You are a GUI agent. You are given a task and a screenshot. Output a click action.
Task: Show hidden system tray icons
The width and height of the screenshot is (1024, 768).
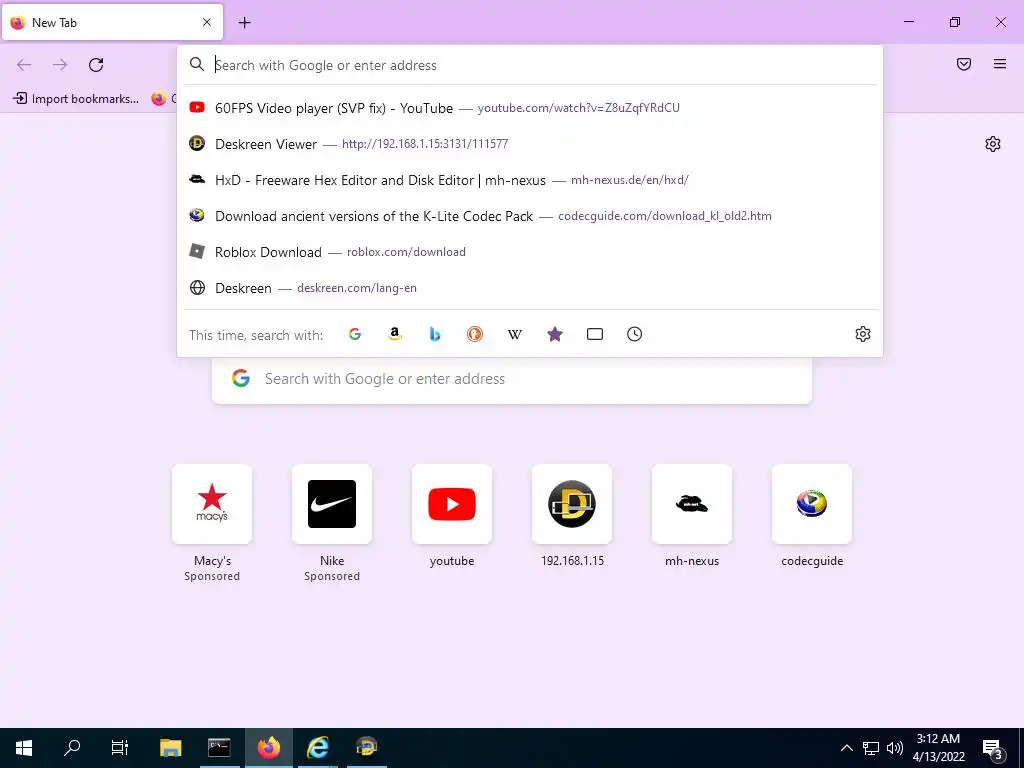click(x=846, y=748)
